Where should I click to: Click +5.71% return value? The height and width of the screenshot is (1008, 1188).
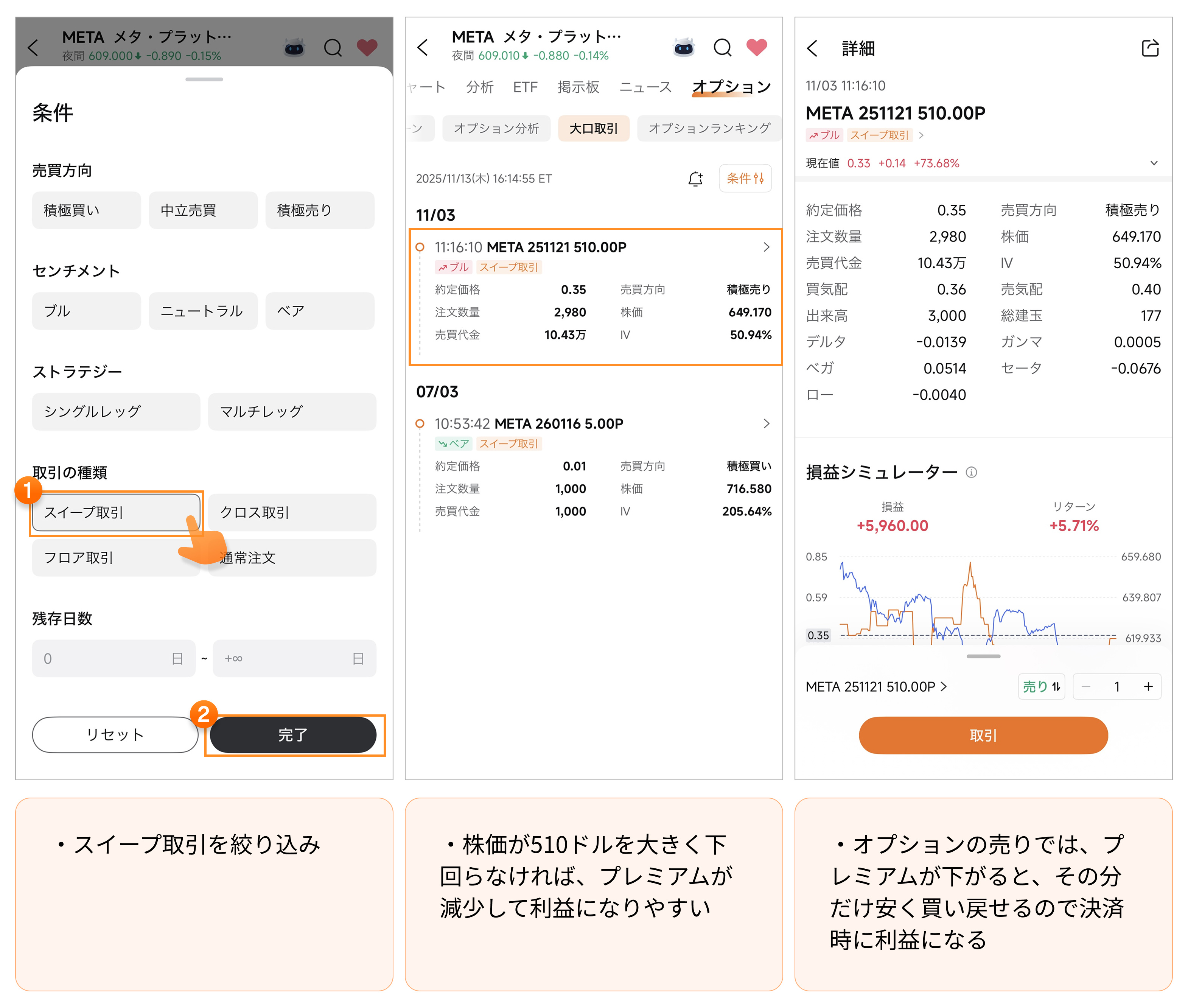(x=1074, y=525)
